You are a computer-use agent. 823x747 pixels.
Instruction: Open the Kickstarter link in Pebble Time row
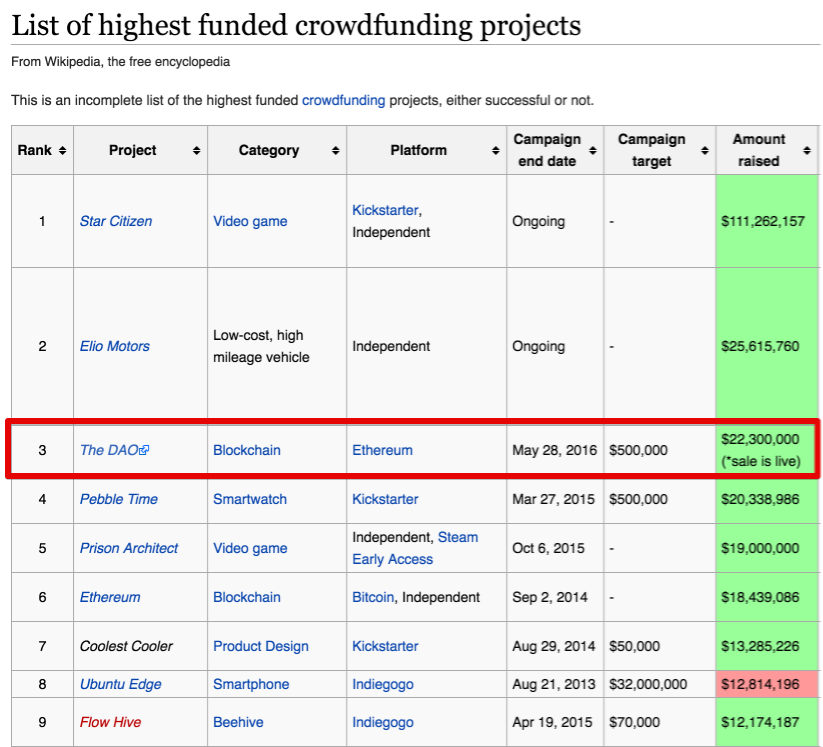(385, 499)
